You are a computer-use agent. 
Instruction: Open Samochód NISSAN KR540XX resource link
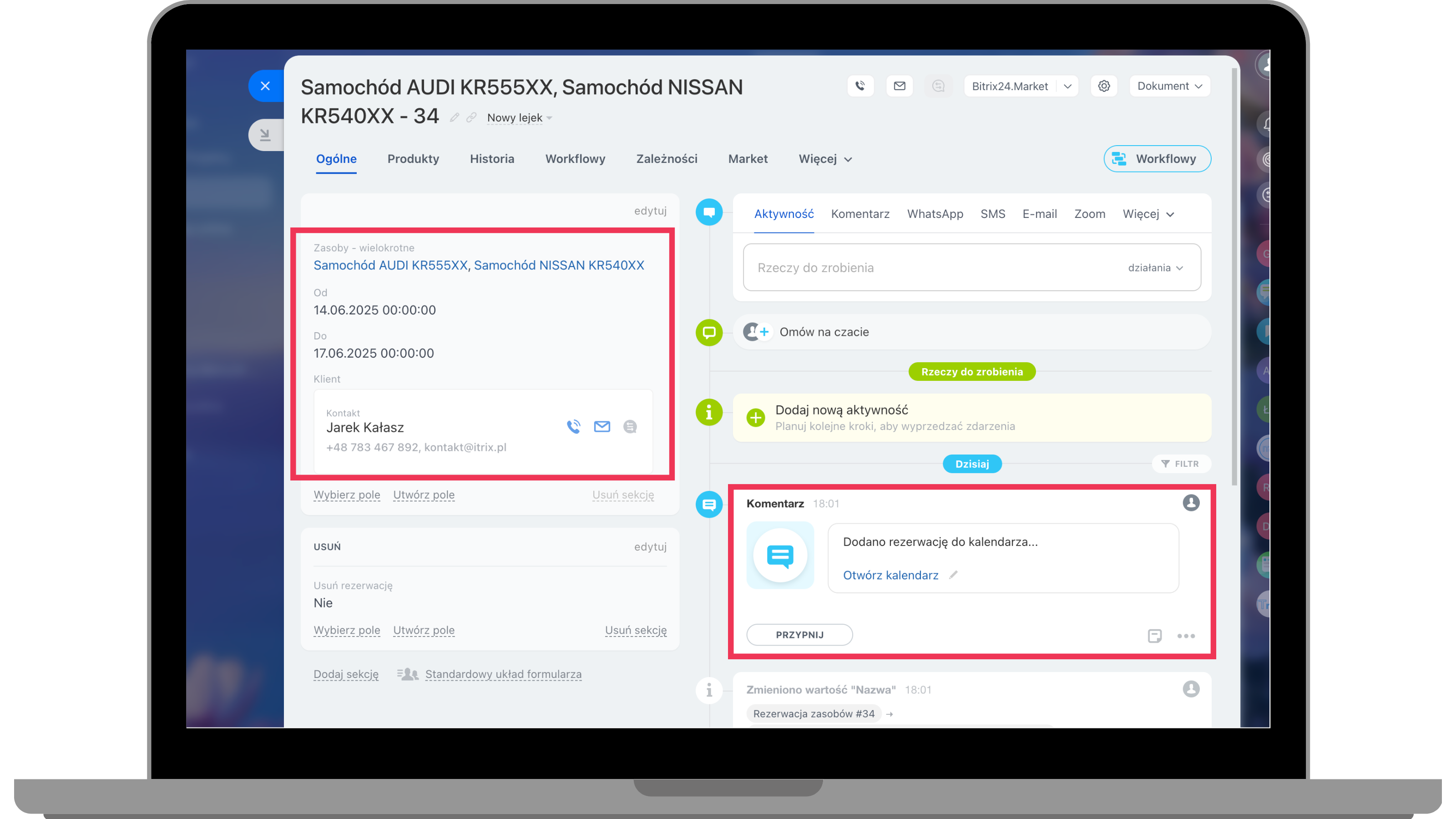[x=558, y=265]
